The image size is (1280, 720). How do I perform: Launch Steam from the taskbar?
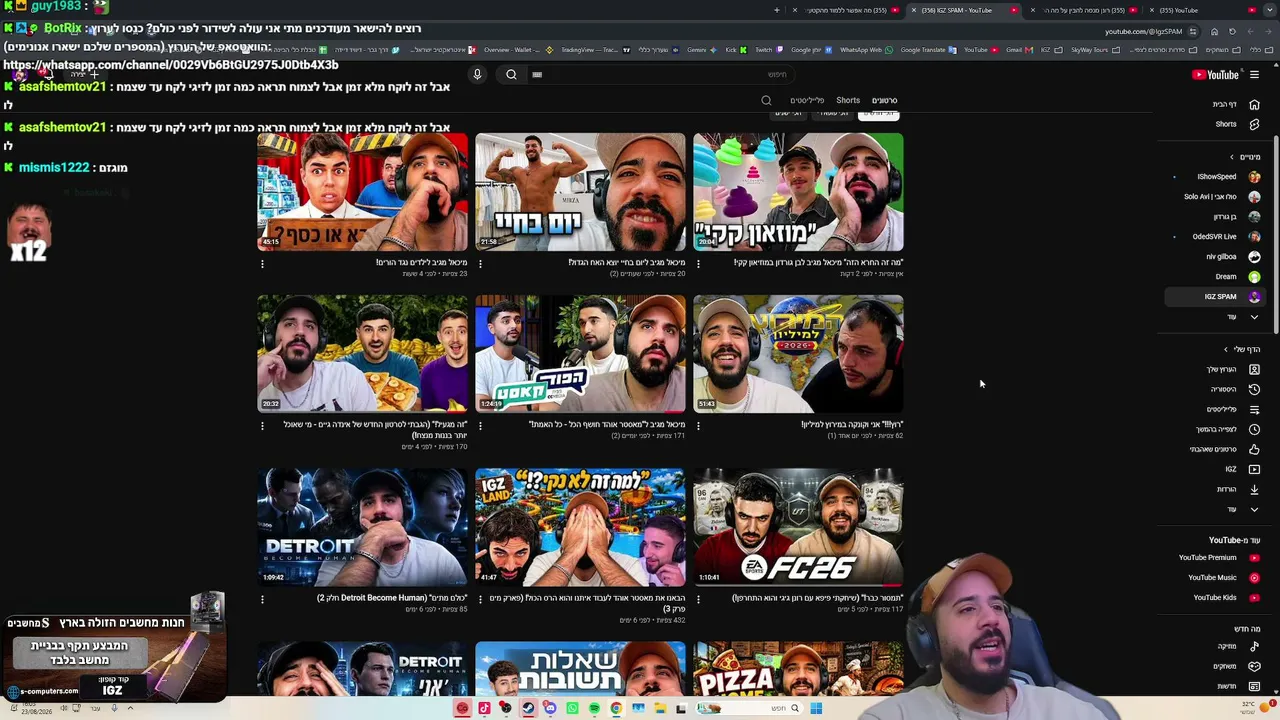[x=528, y=708]
